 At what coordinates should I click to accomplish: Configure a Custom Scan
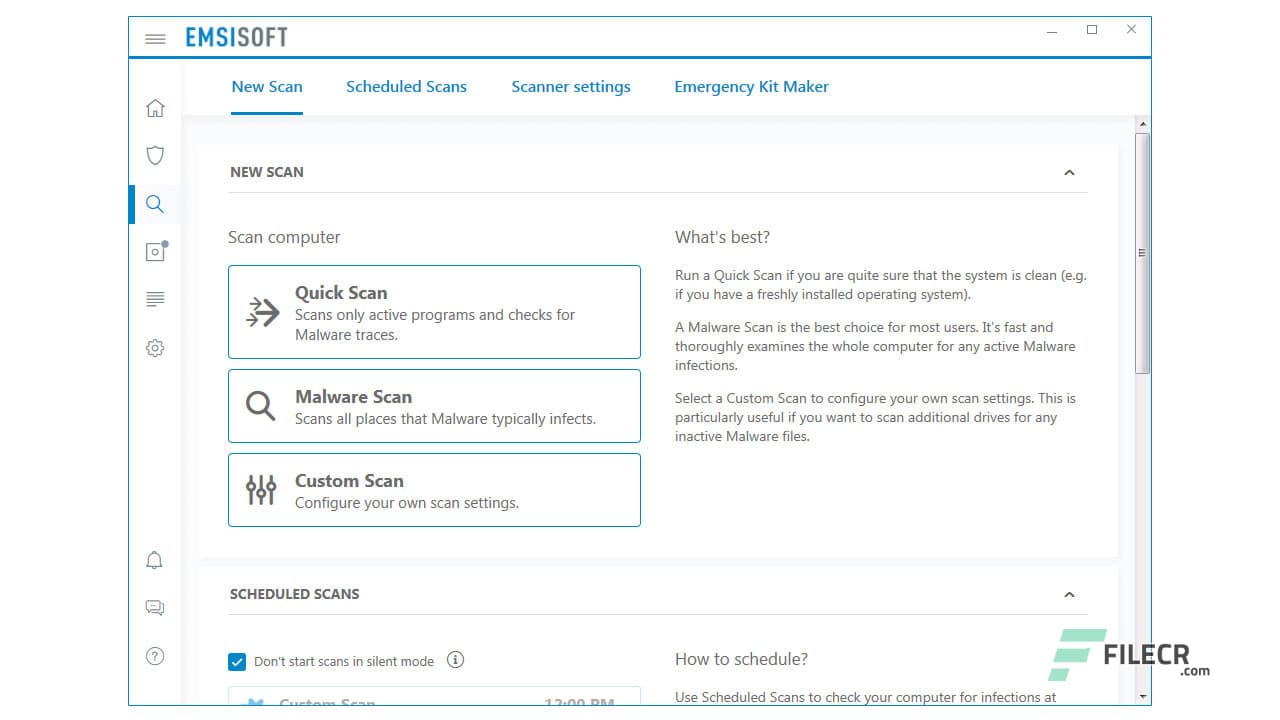(434, 490)
